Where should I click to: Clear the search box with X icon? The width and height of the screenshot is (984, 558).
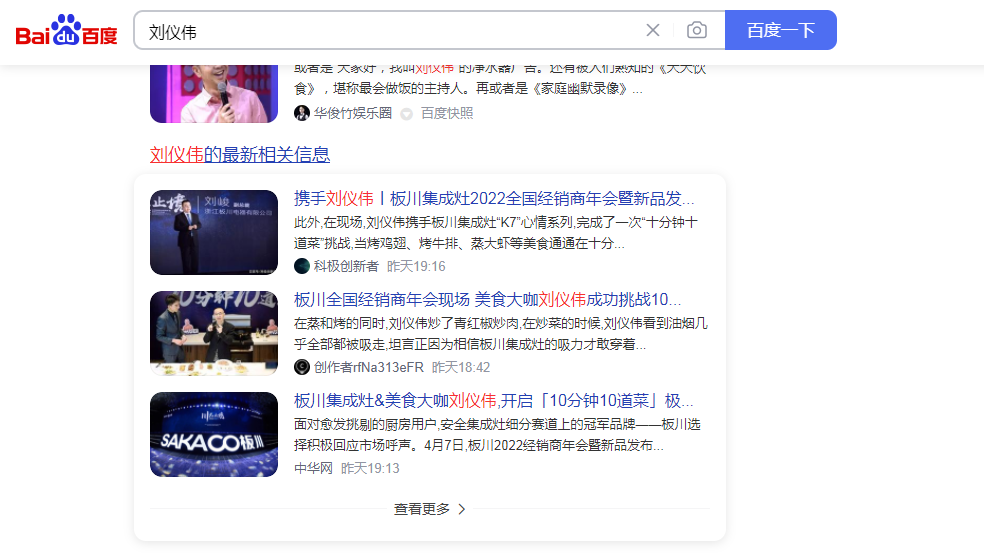click(x=653, y=30)
